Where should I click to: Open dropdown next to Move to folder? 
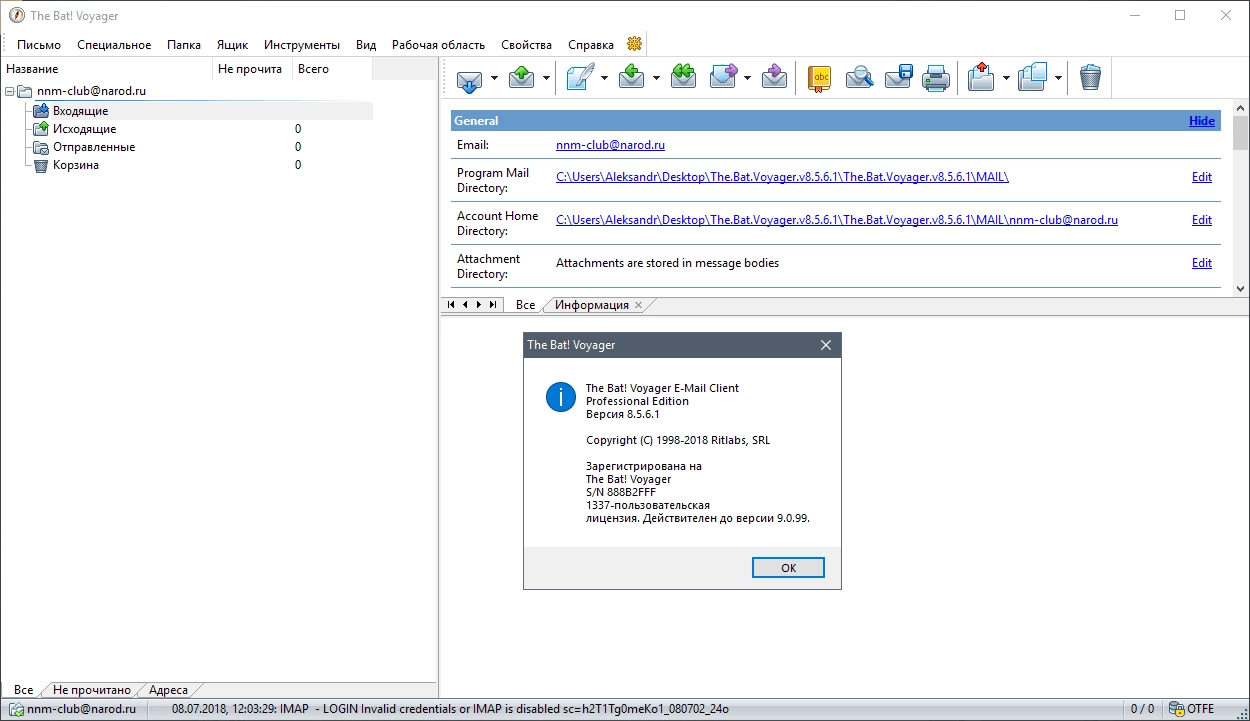[x=1007, y=78]
